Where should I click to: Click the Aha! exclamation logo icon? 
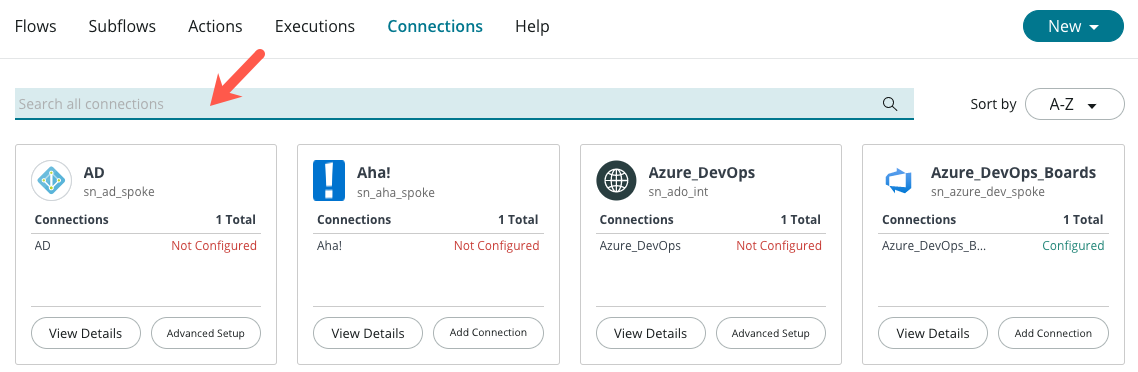tap(329, 181)
